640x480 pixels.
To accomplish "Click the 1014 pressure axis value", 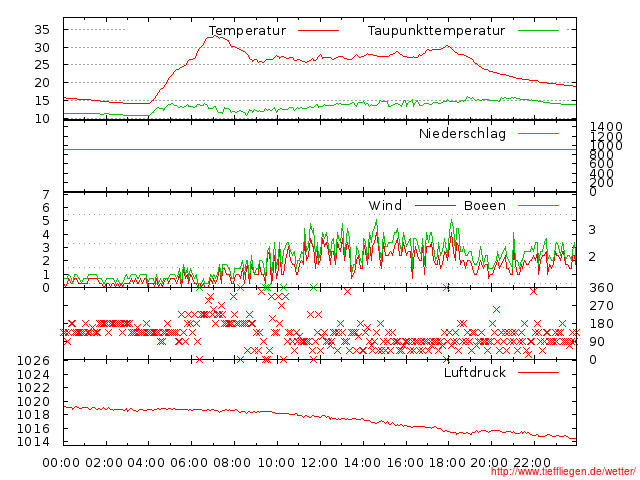I will [x=33, y=442].
